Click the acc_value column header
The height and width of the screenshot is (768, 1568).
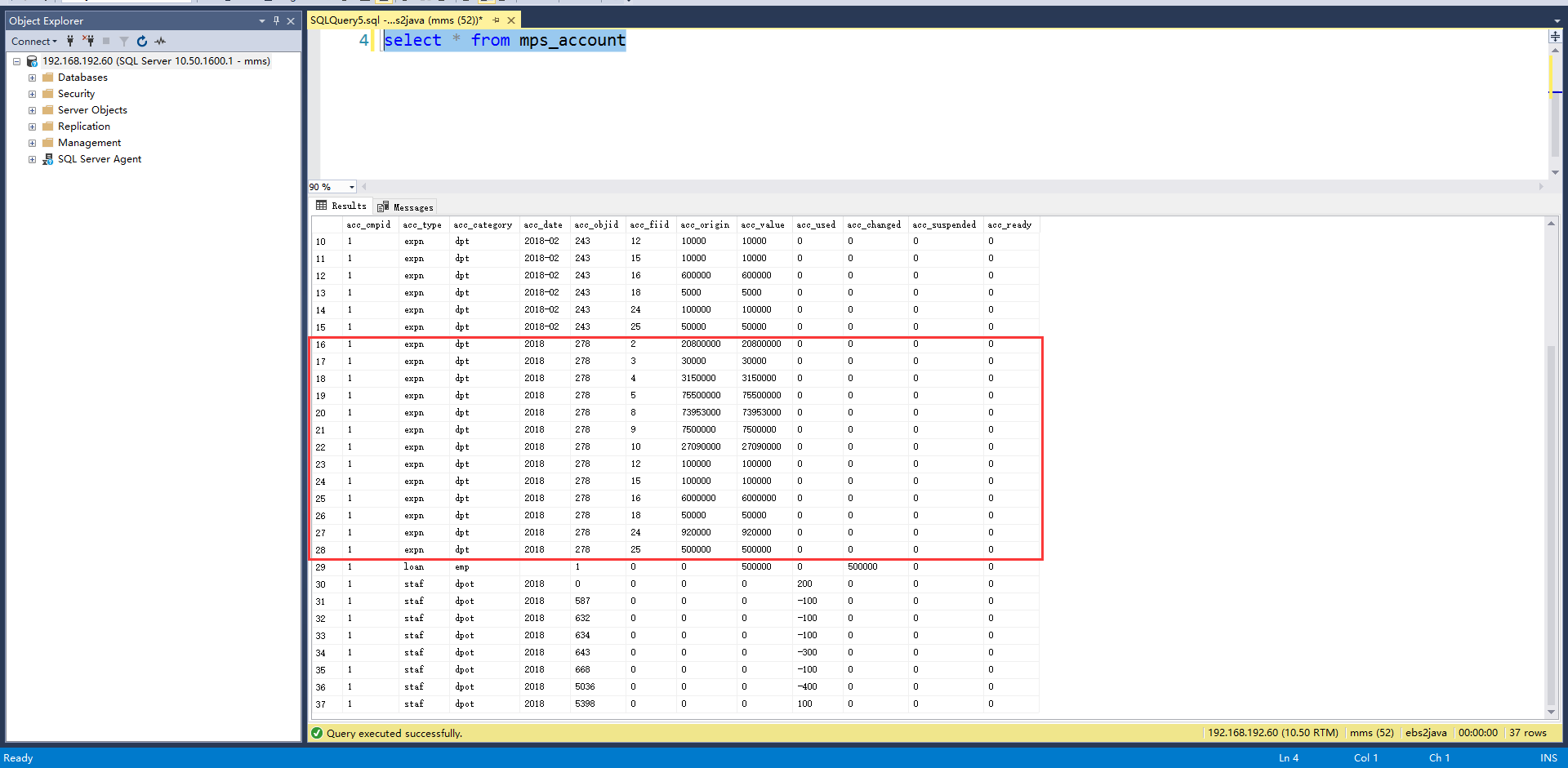click(763, 224)
